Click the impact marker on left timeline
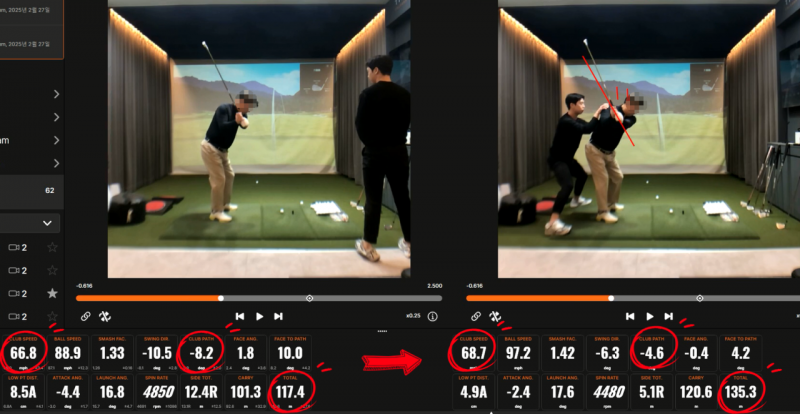The image size is (800, 414). 309,298
